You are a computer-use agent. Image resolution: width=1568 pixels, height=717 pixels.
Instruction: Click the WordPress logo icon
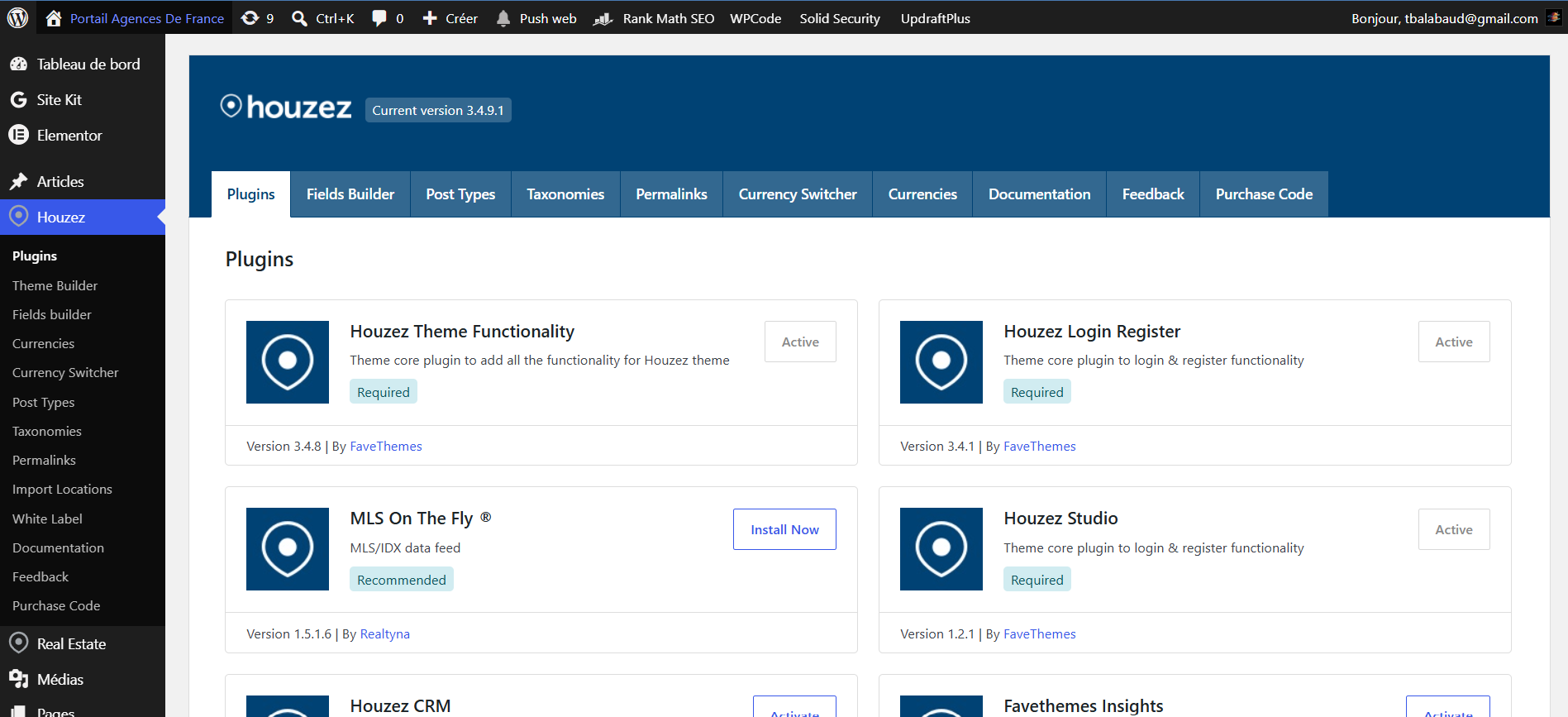click(17, 17)
